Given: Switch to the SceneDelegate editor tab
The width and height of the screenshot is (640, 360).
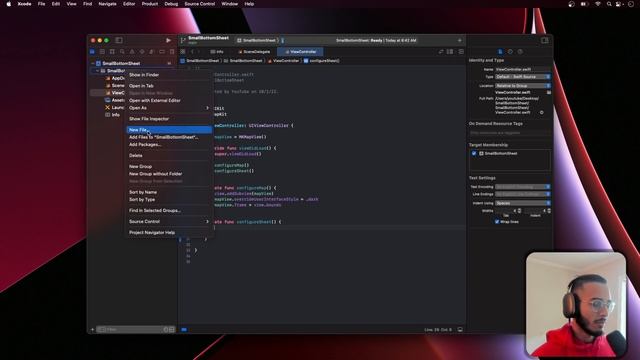Looking at the screenshot, I should click(254, 52).
